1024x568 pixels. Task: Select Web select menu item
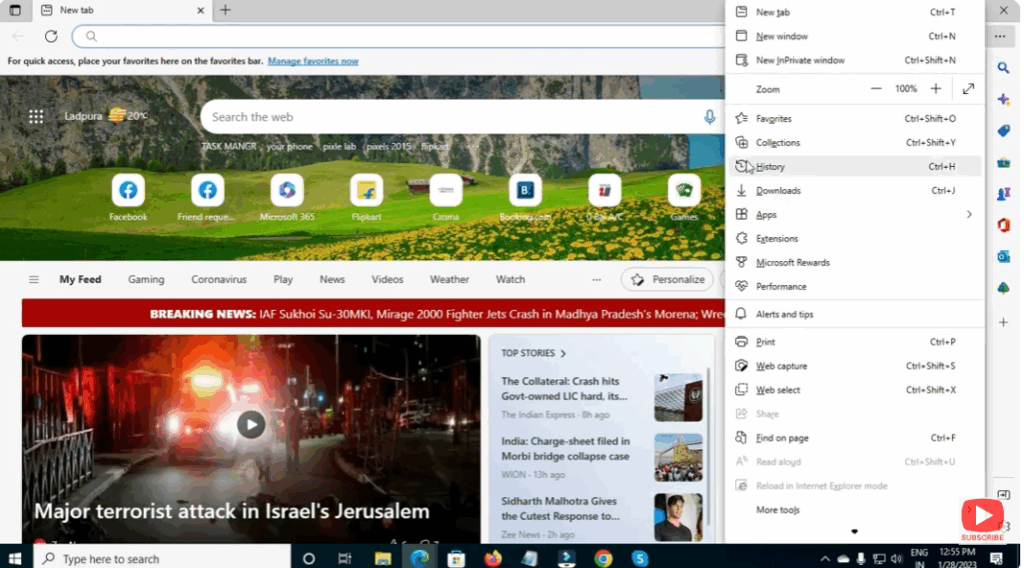[854, 390]
